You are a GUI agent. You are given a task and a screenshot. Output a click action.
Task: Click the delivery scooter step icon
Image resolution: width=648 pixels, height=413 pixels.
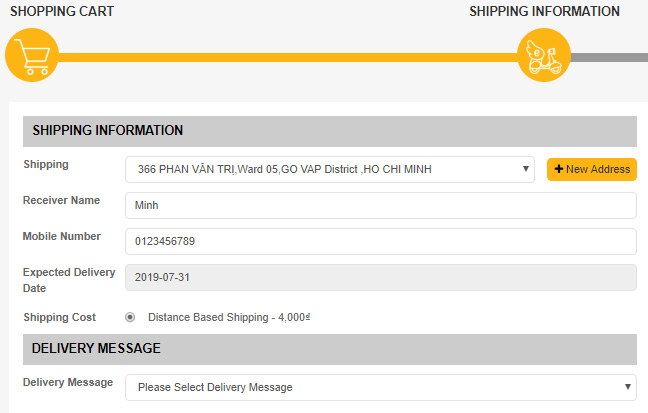(544, 55)
